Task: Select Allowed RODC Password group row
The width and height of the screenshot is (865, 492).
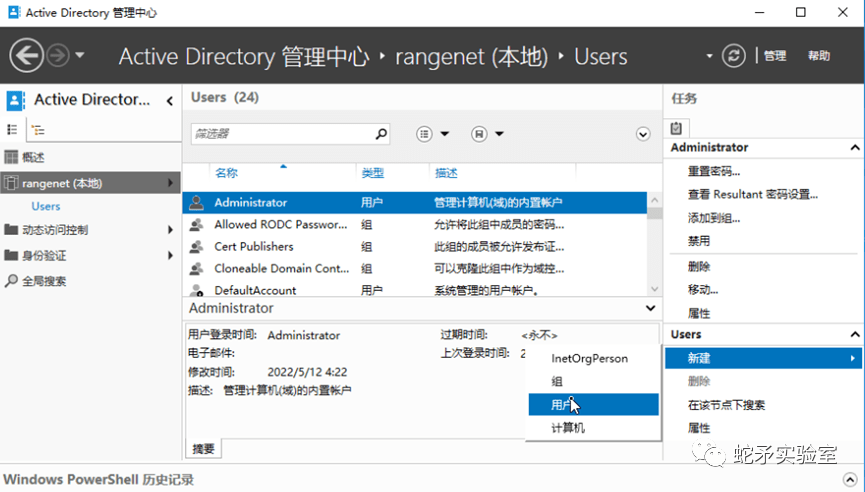Action: tap(414, 224)
